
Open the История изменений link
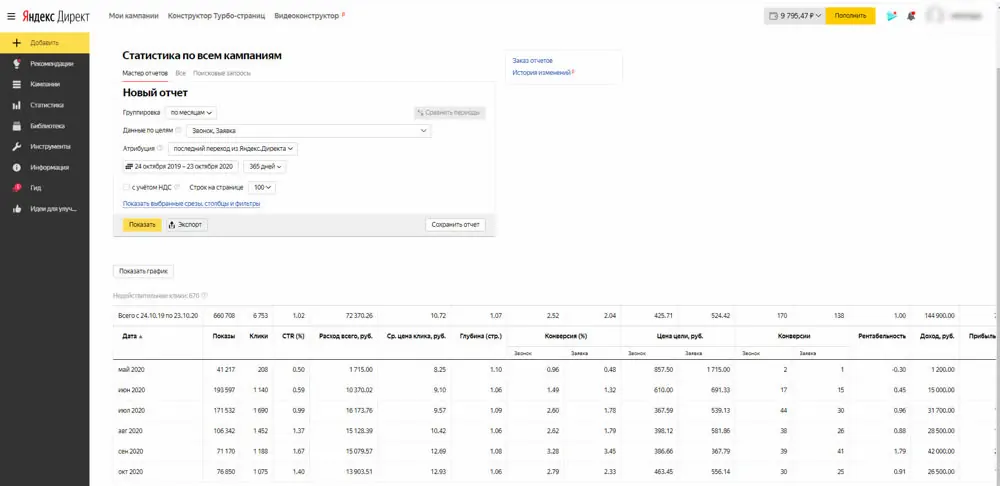click(541, 73)
